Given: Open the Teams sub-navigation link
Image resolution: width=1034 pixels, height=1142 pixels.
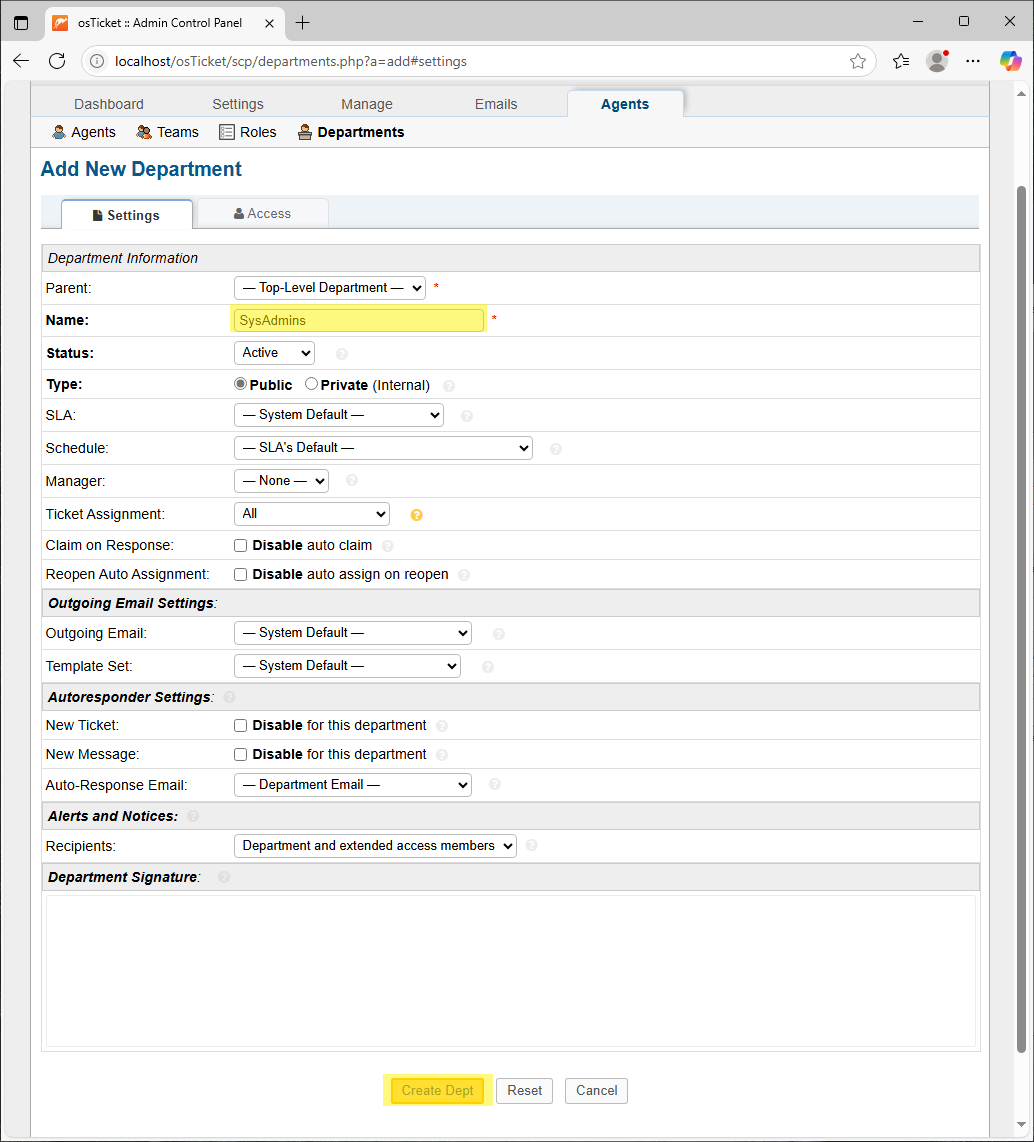Looking at the screenshot, I should (x=167, y=132).
